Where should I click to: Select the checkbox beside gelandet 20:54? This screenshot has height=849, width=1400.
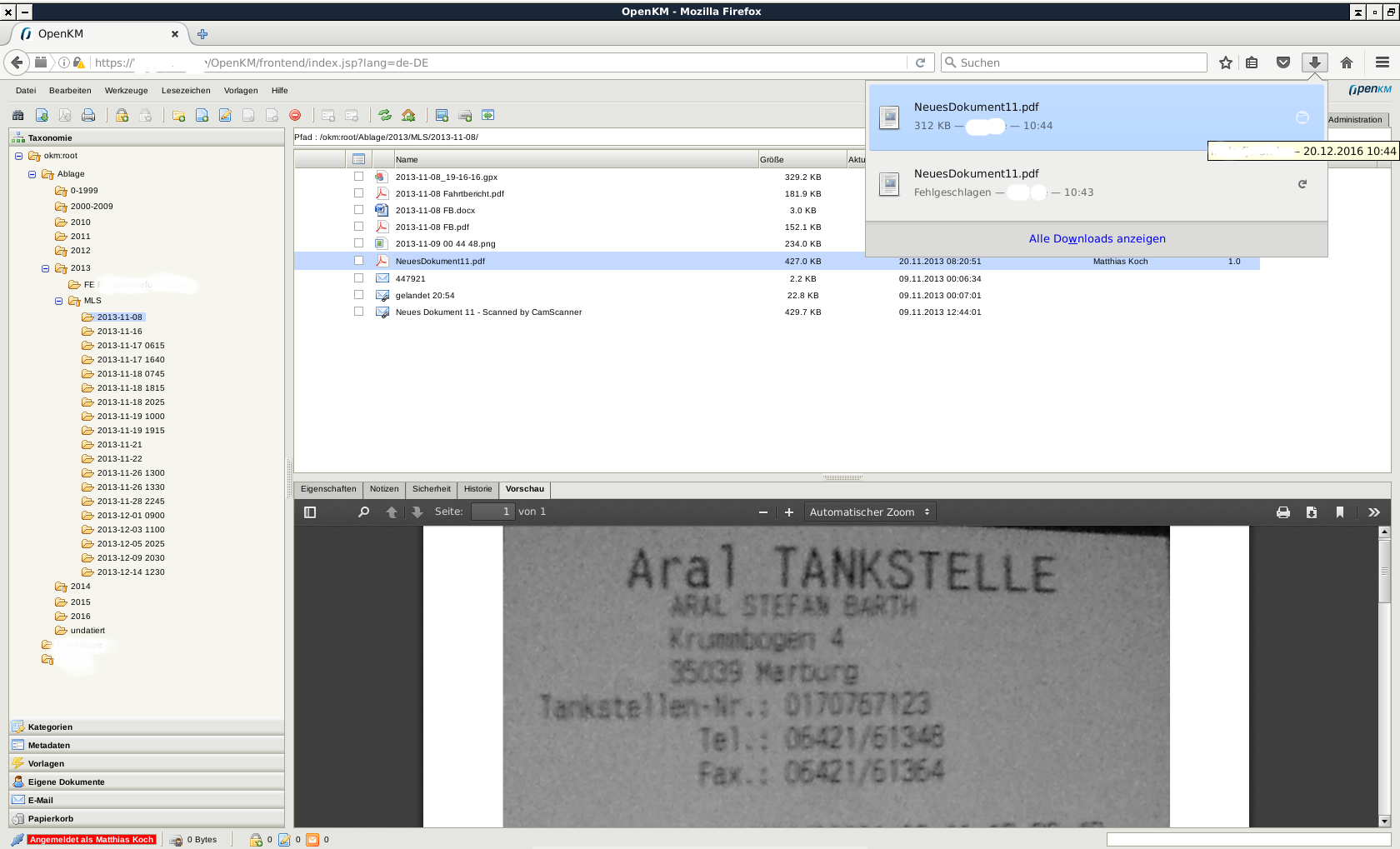(x=358, y=295)
